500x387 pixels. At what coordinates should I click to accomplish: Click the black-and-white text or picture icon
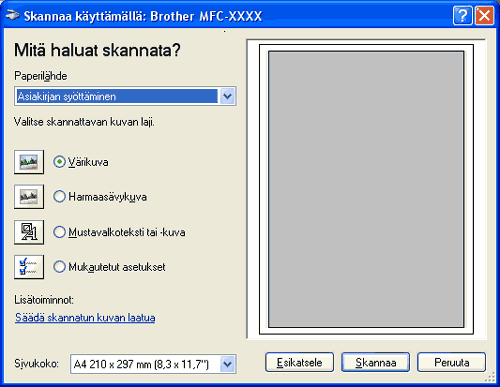tap(29, 232)
